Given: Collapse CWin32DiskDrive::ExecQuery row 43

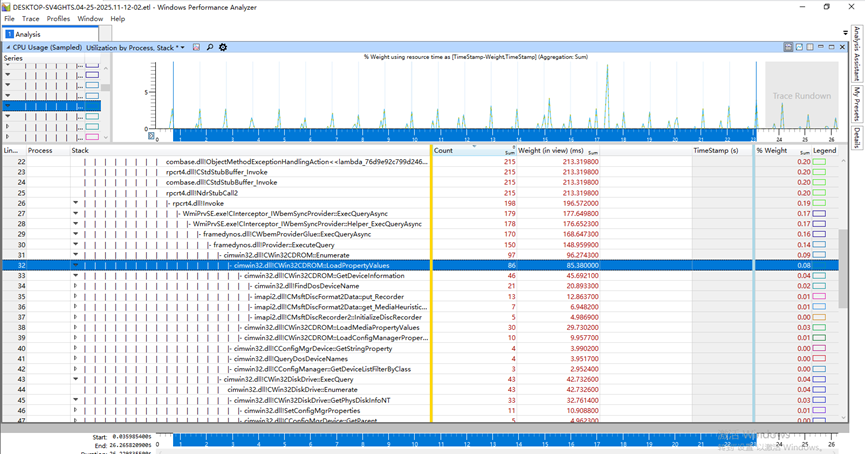Looking at the screenshot, I should tap(76, 380).
